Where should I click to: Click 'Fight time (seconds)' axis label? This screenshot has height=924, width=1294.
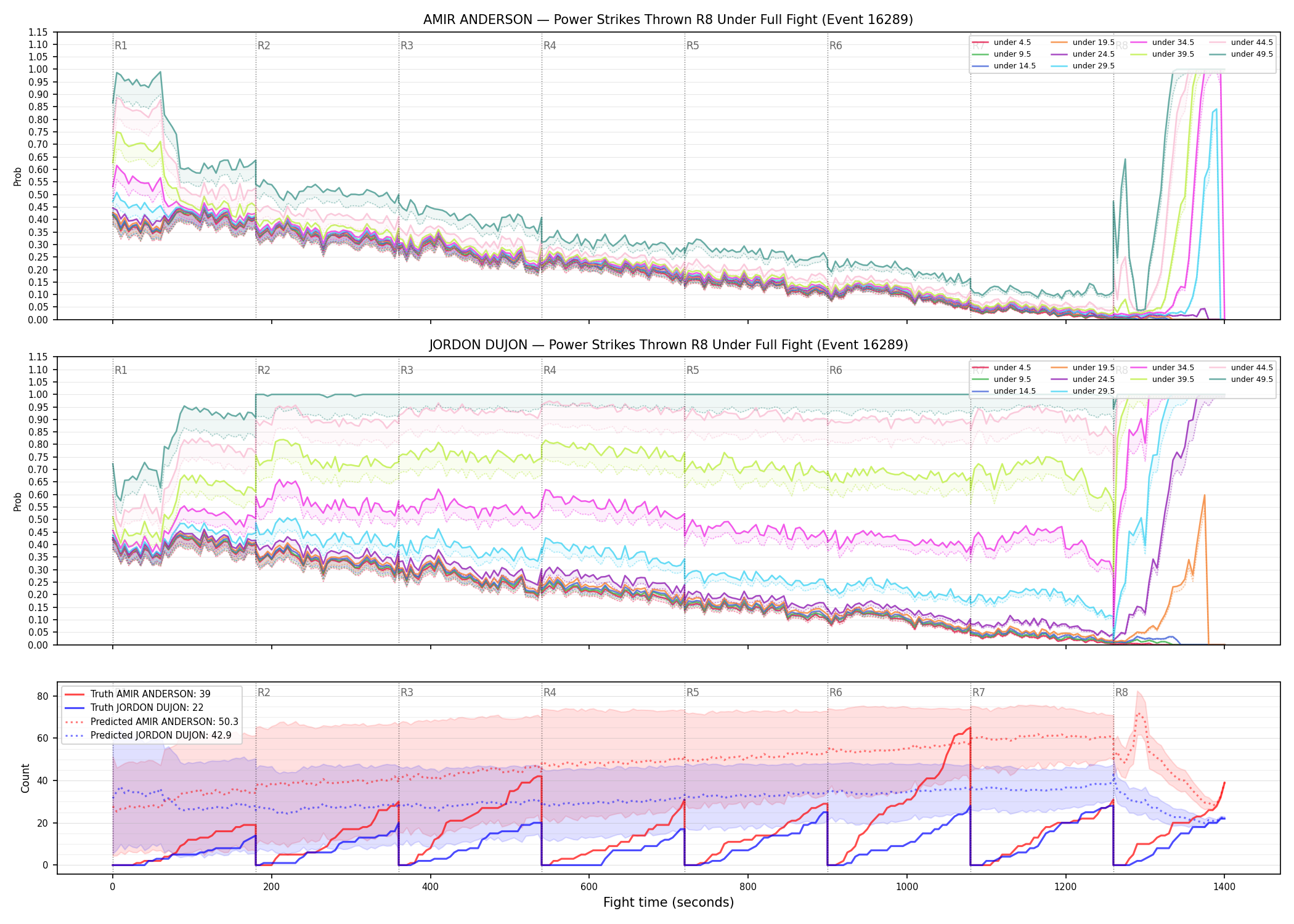tap(669, 902)
